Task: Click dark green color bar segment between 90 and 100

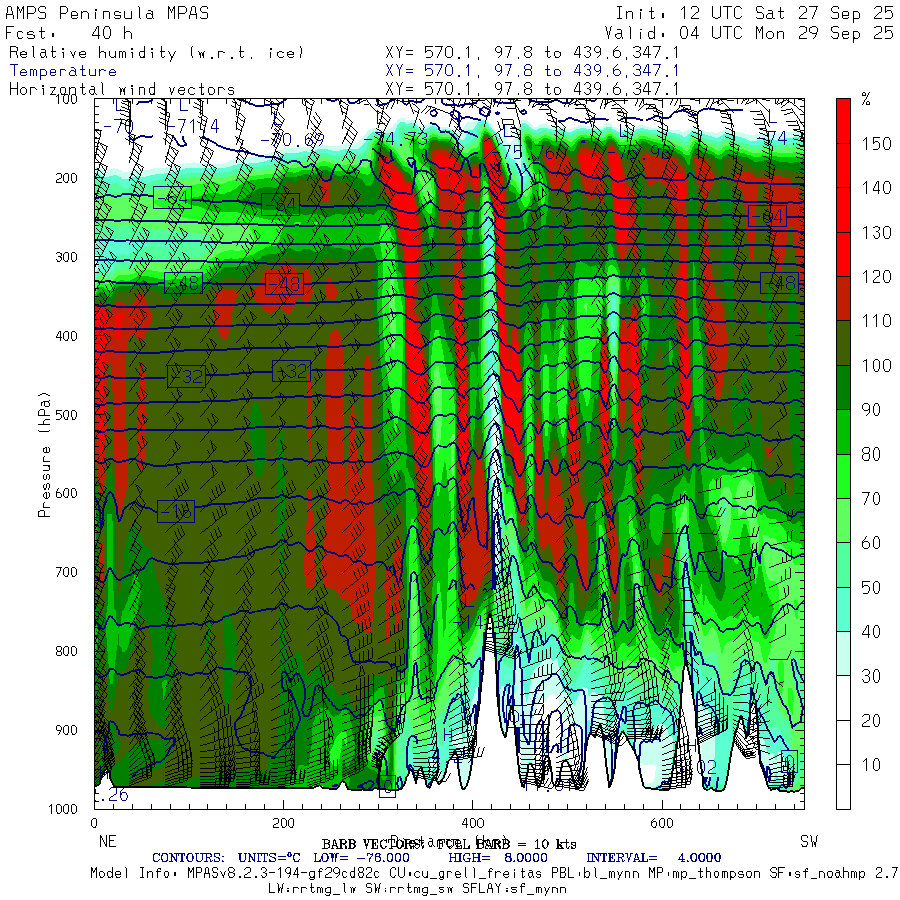Action: (843, 387)
